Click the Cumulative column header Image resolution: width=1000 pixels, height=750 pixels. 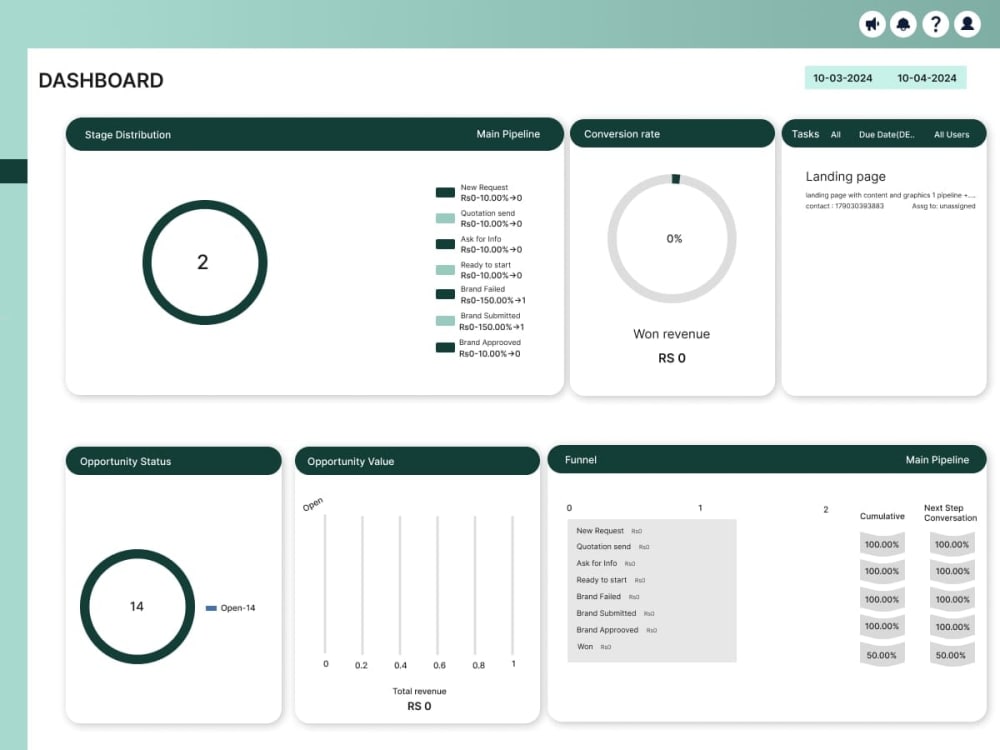(882, 516)
